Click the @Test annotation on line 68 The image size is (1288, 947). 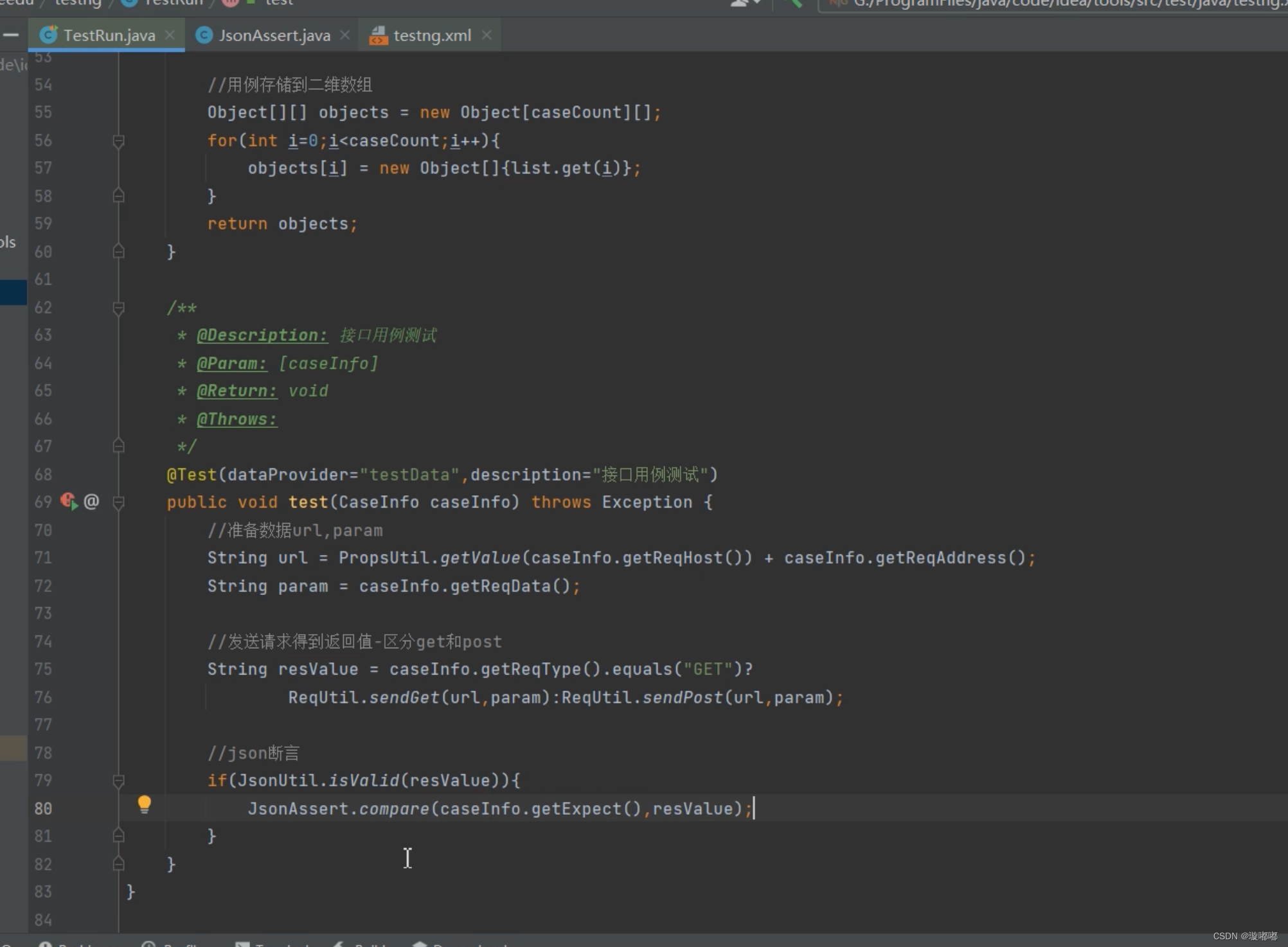pyautogui.click(x=192, y=475)
